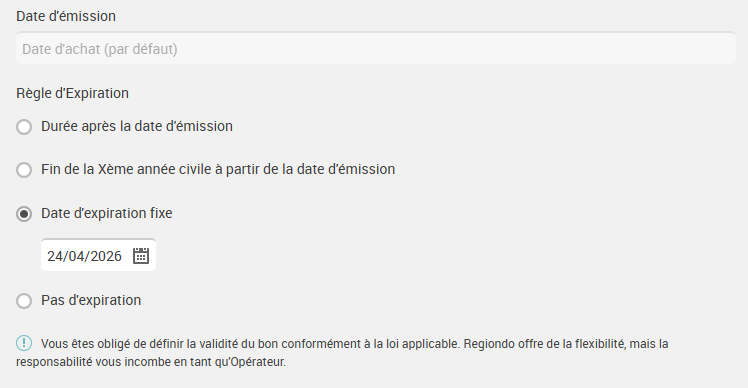This screenshot has height=388, width=748.
Task: Click the Règle d'Expiration section heading
Action: coord(73,93)
